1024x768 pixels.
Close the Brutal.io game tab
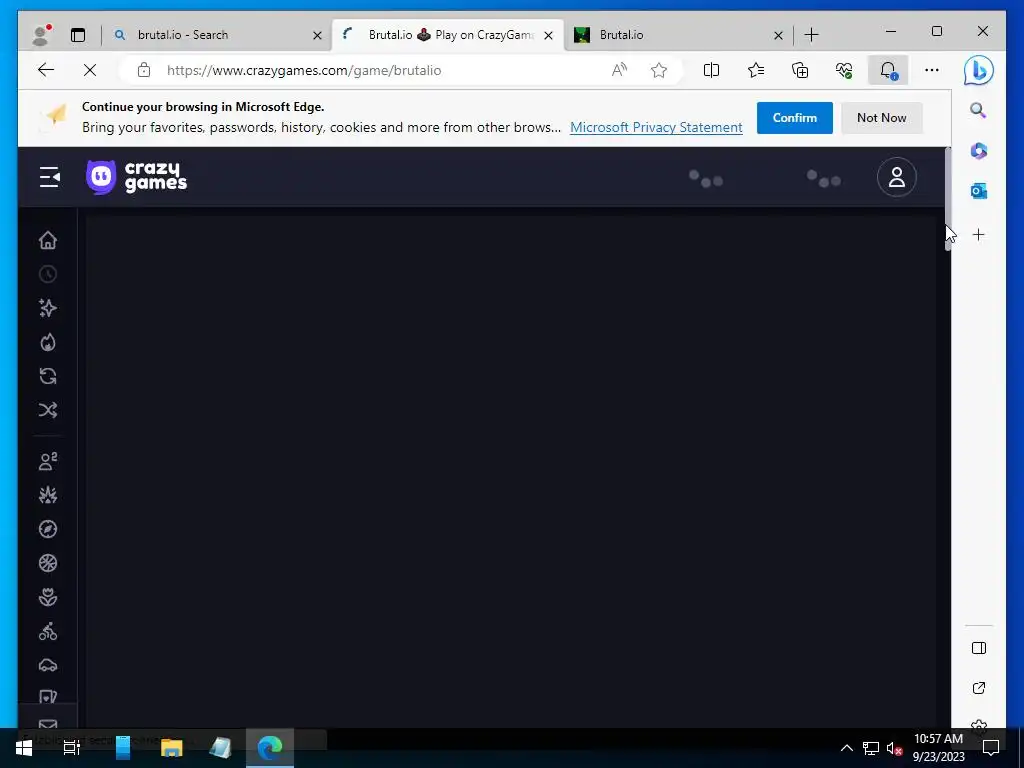point(778,35)
